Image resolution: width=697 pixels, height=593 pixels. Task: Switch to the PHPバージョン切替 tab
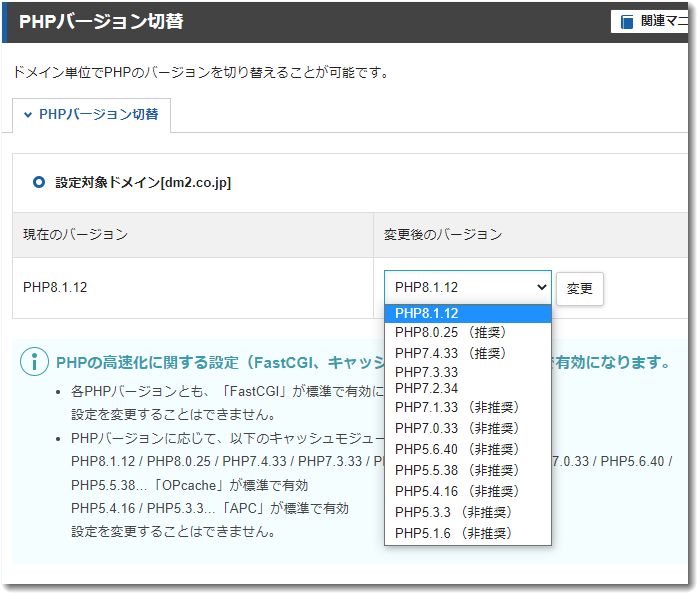[92, 115]
